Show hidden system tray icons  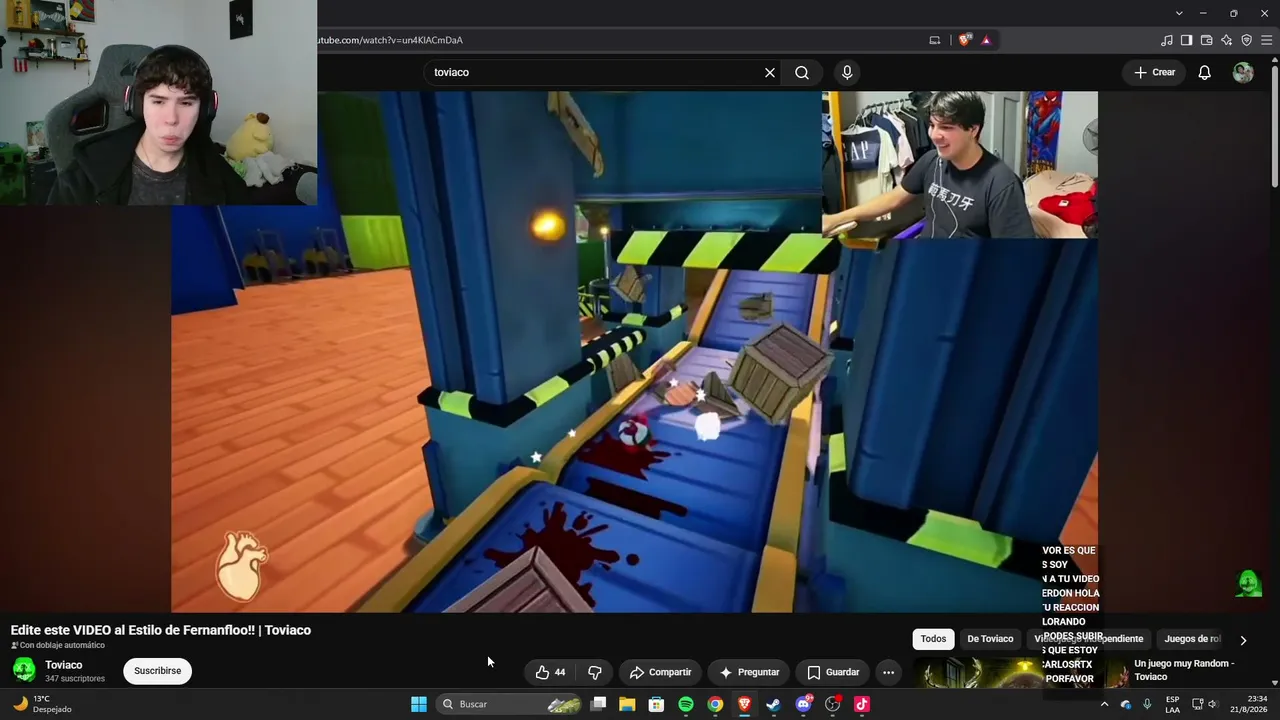1104,704
